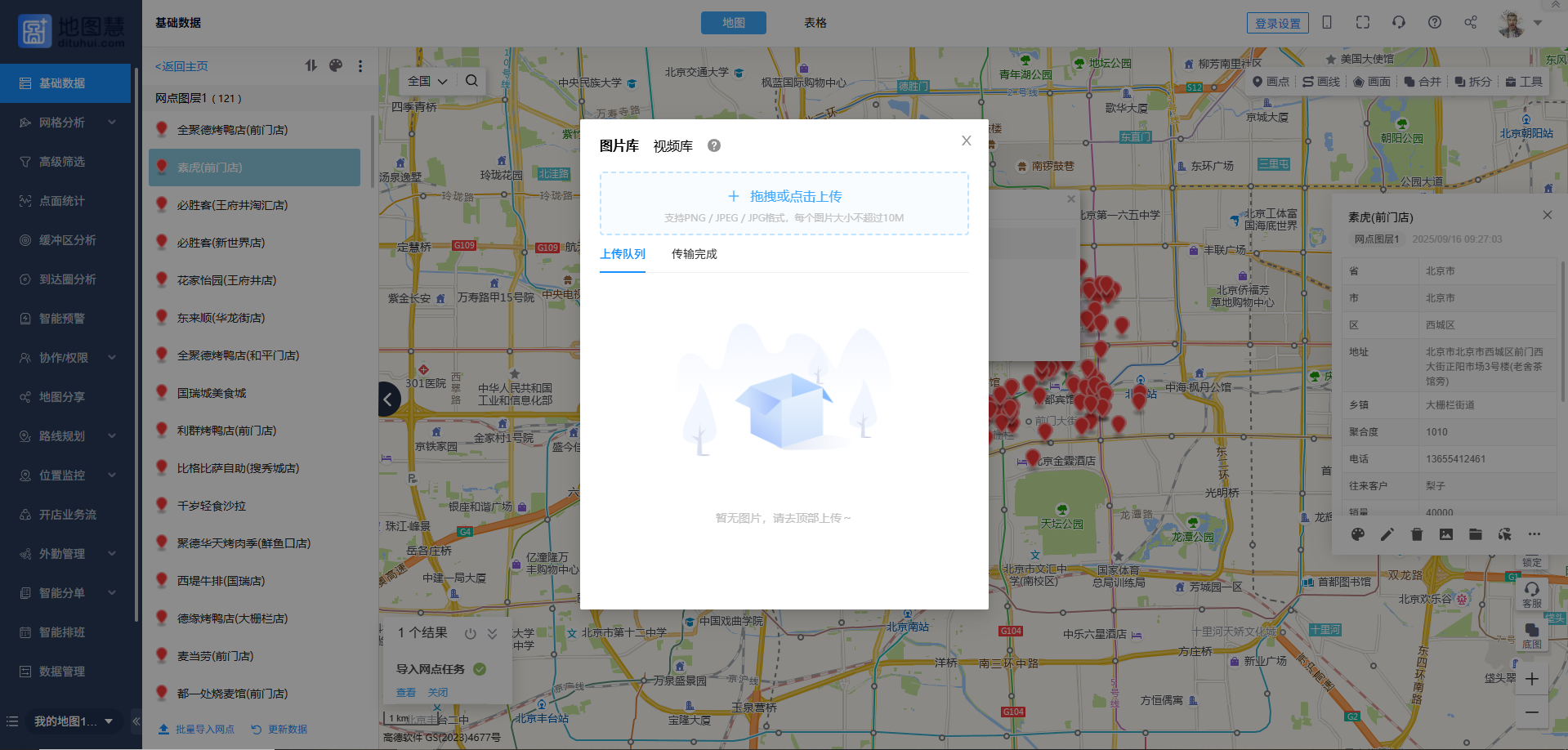Image resolution: width=1568 pixels, height=750 pixels.
Task: Open the user avatar dropdown arrow
Action: [x=1538, y=23]
